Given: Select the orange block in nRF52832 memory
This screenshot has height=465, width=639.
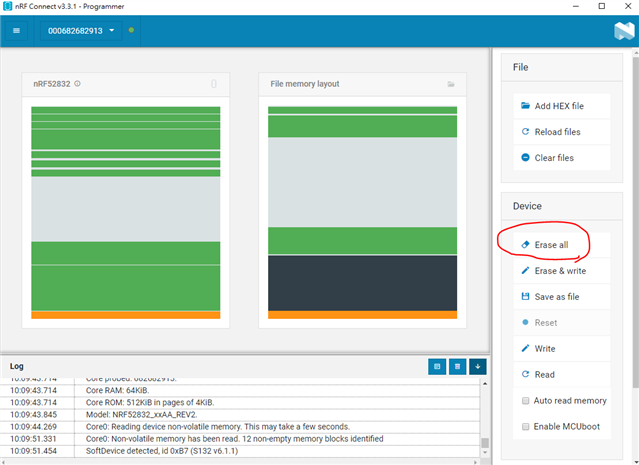Looking at the screenshot, I should pyautogui.click(x=126, y=315).
